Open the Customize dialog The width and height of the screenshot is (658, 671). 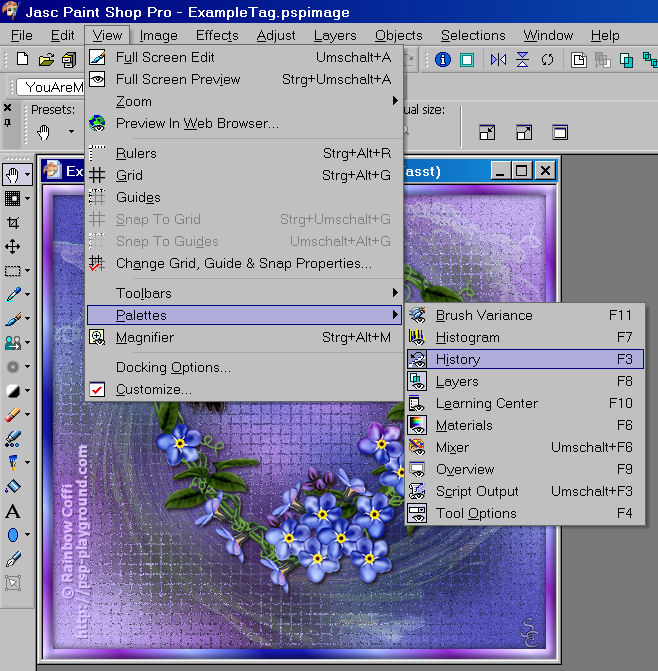point(244,389)
